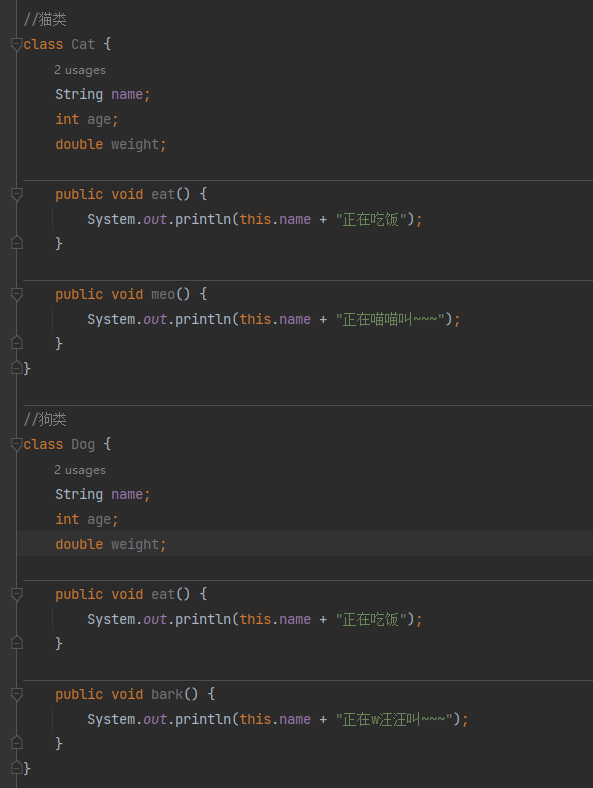
Task: Click 'double weight;' field in class Cat
Action: point(111,145)
